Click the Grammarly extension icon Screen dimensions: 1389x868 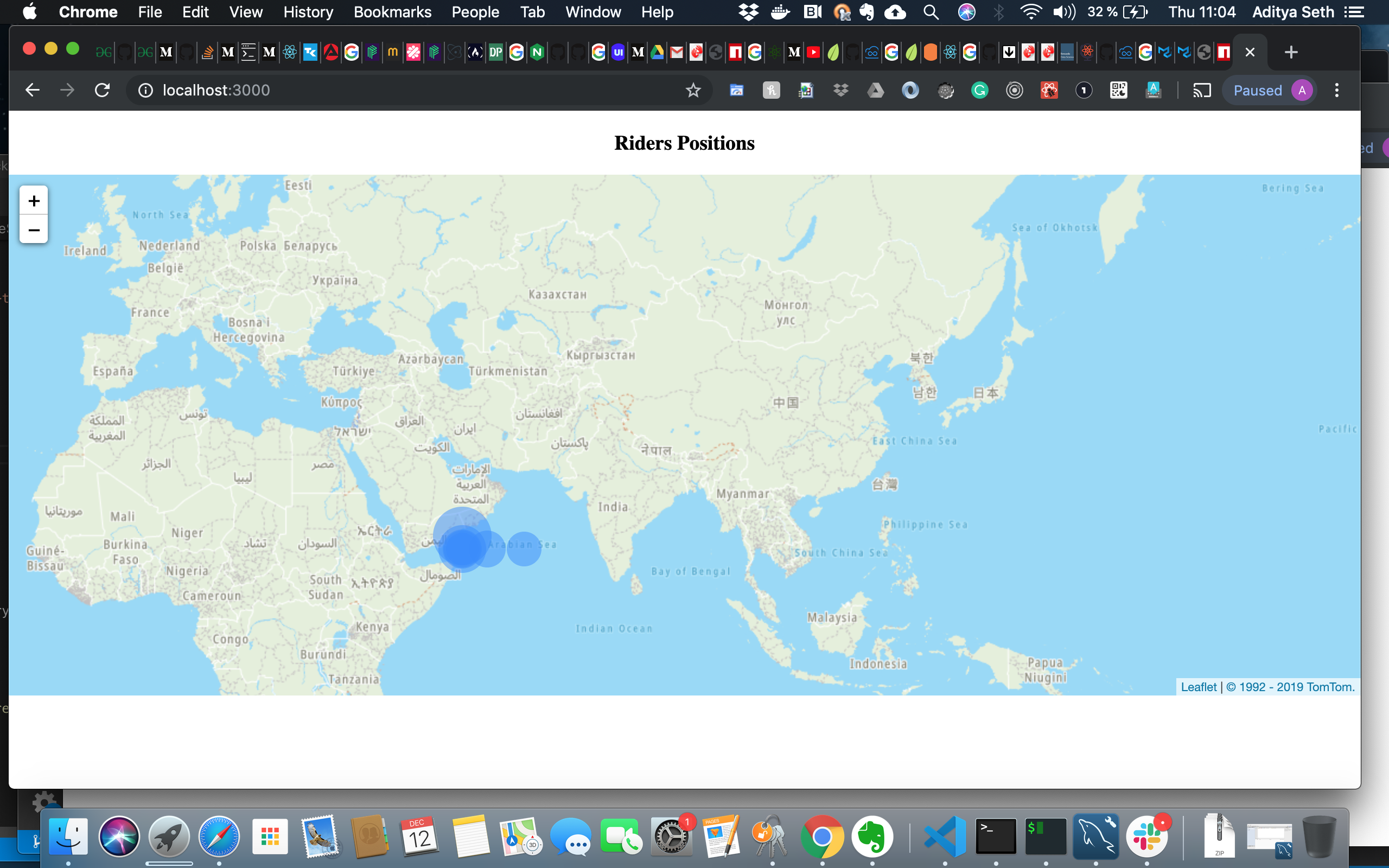click(980, 90)
